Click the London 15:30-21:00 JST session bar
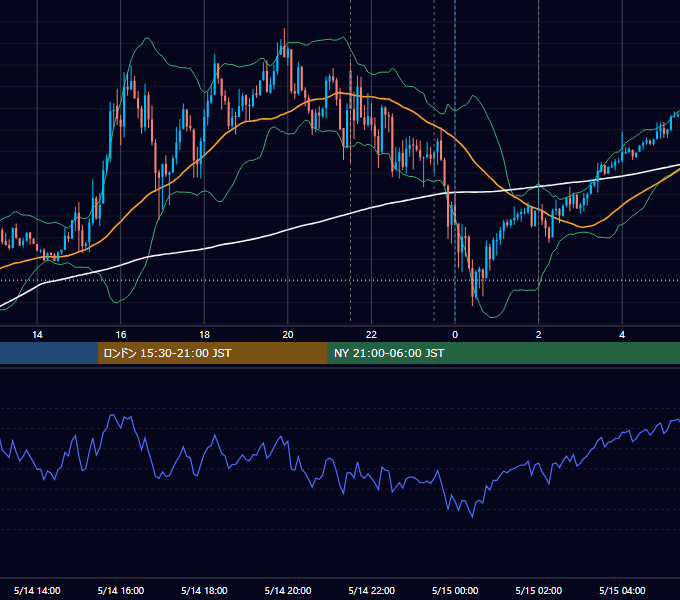 (x=212, y=353)
